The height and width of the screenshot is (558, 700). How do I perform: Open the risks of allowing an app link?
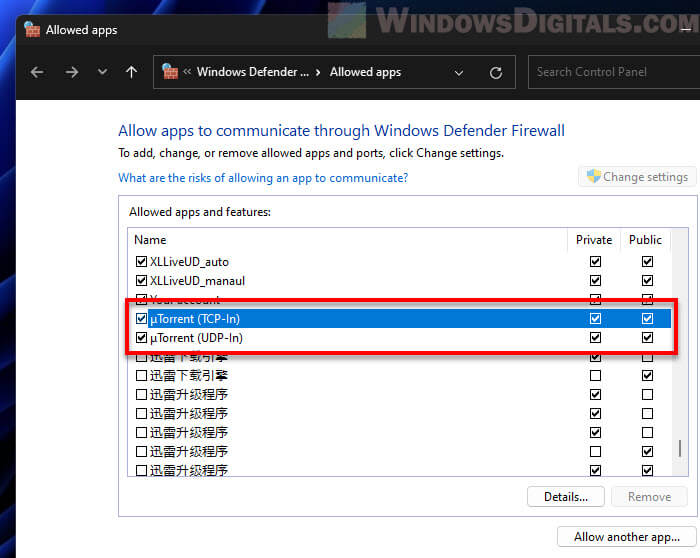pos(263,178)
